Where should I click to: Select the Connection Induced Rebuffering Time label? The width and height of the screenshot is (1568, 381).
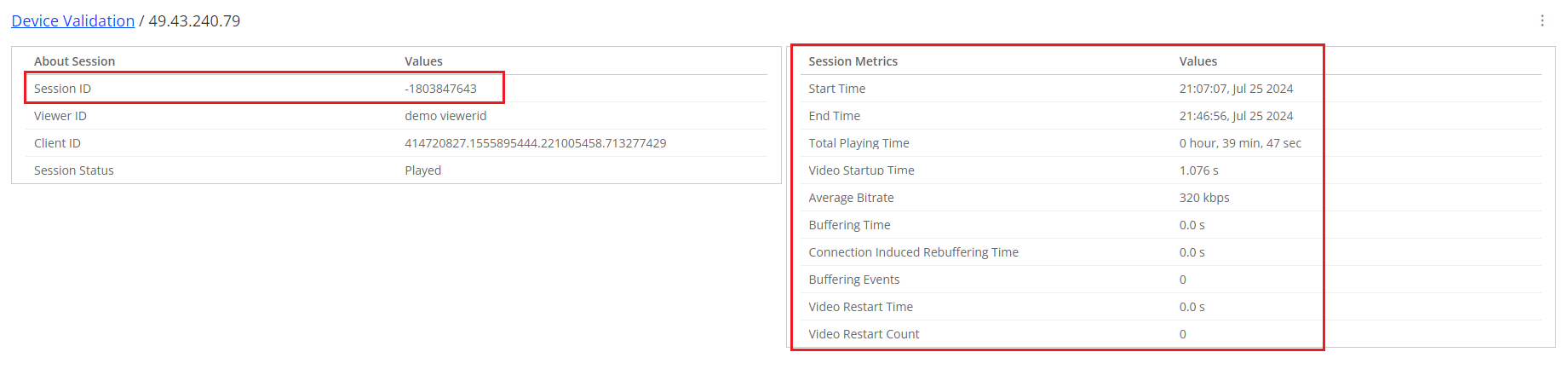[913, 252]
